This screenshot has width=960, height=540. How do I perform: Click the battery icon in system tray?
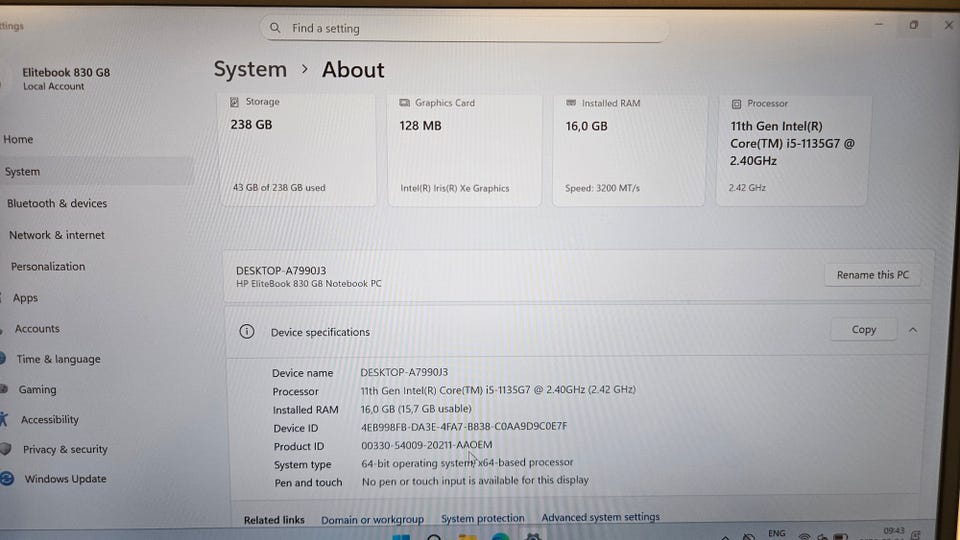pos(841,537)
